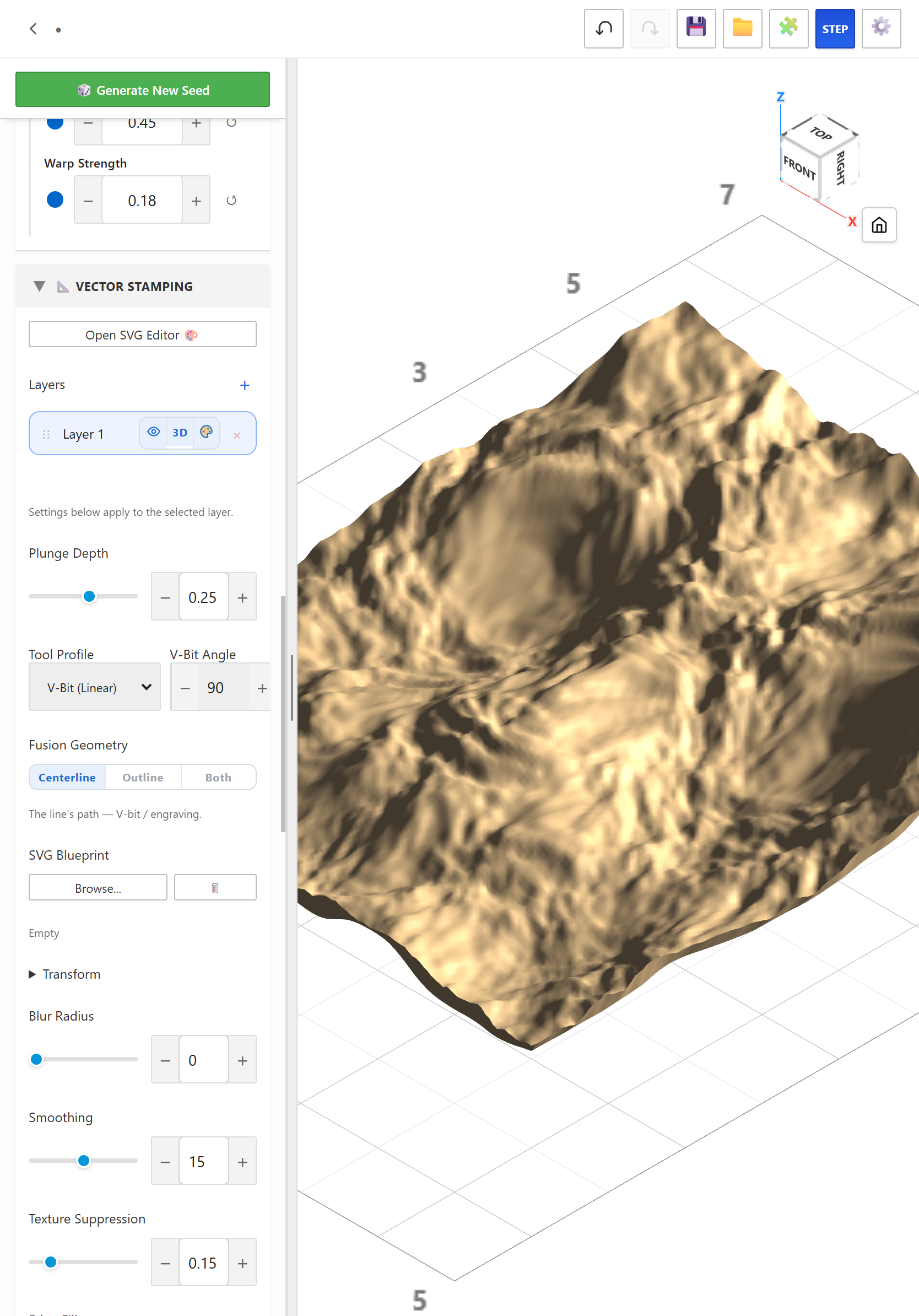Click Generate New Seed button
The height and width of the screenshot is (1316, 919).
(143, 89)
